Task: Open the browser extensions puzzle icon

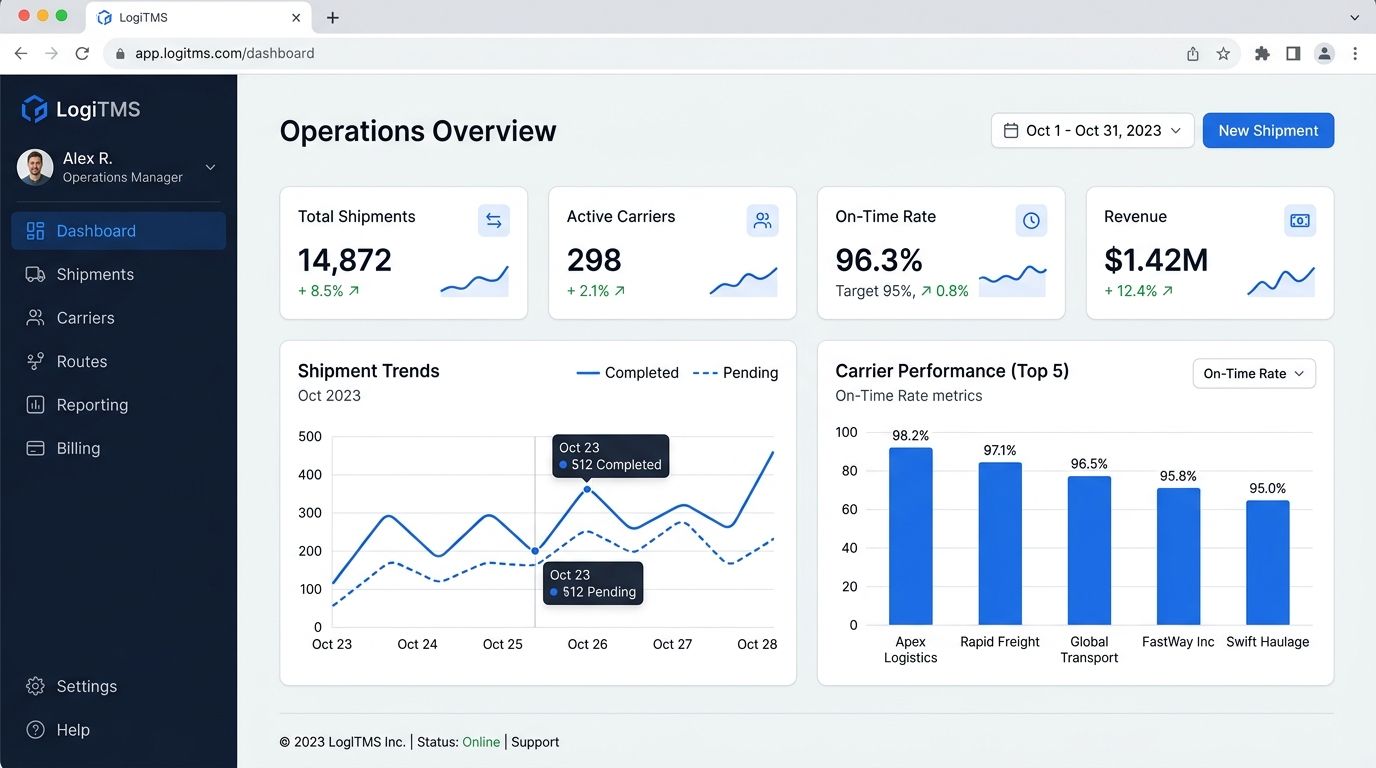Action: point(1262,54)
